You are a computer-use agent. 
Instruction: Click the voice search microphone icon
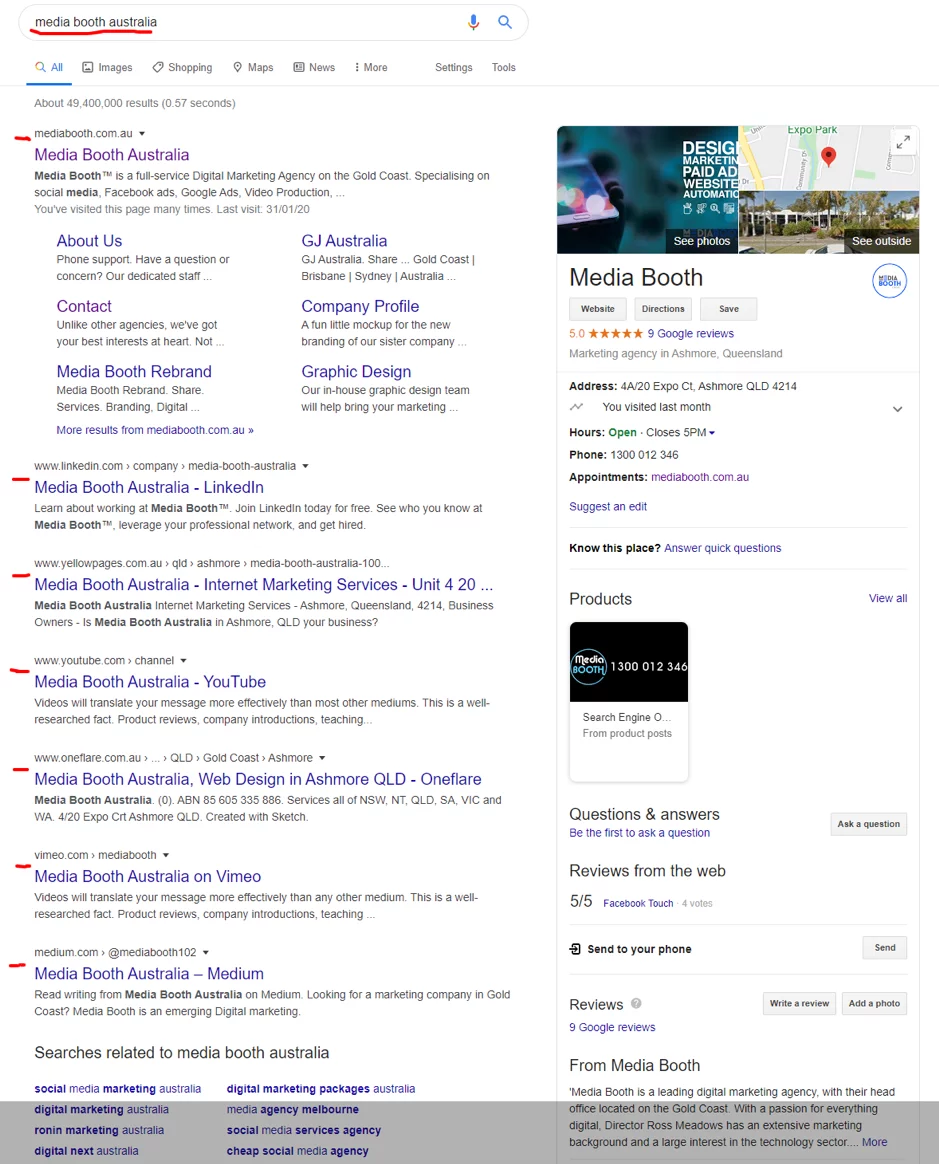click(473, 22)
